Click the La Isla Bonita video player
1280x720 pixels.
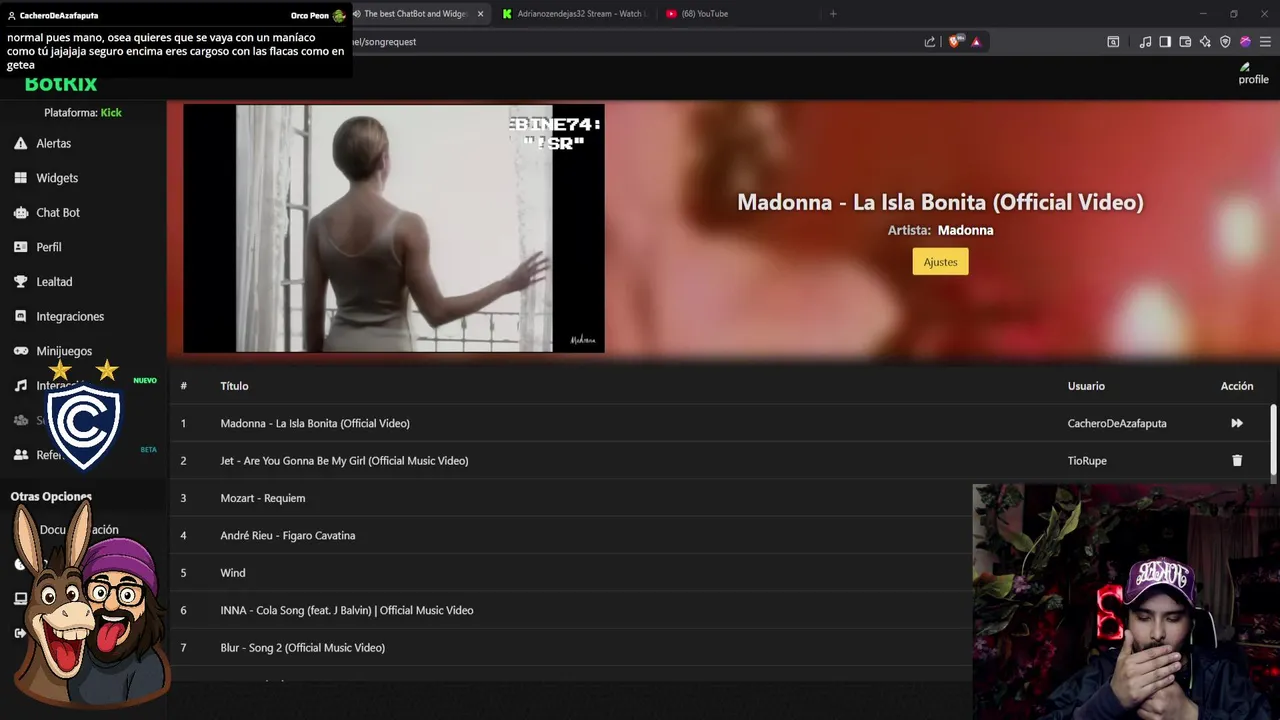(394, 228)
